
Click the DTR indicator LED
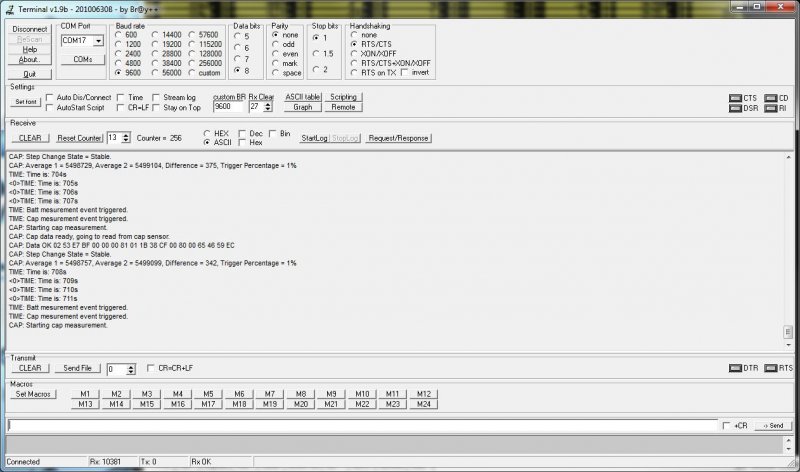[x=734, y=368]
